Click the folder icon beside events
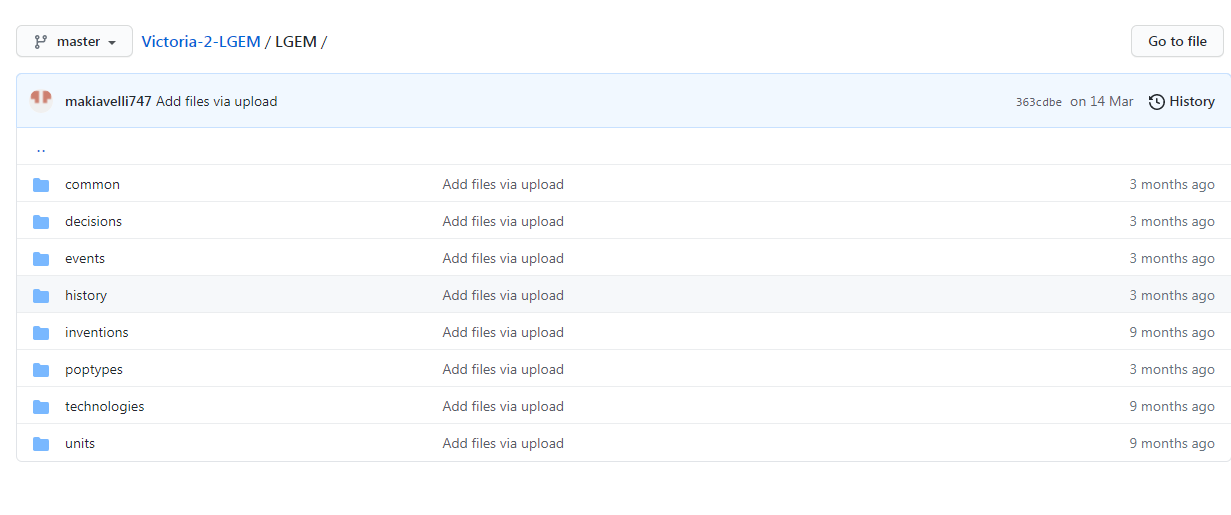 point(41,258)
